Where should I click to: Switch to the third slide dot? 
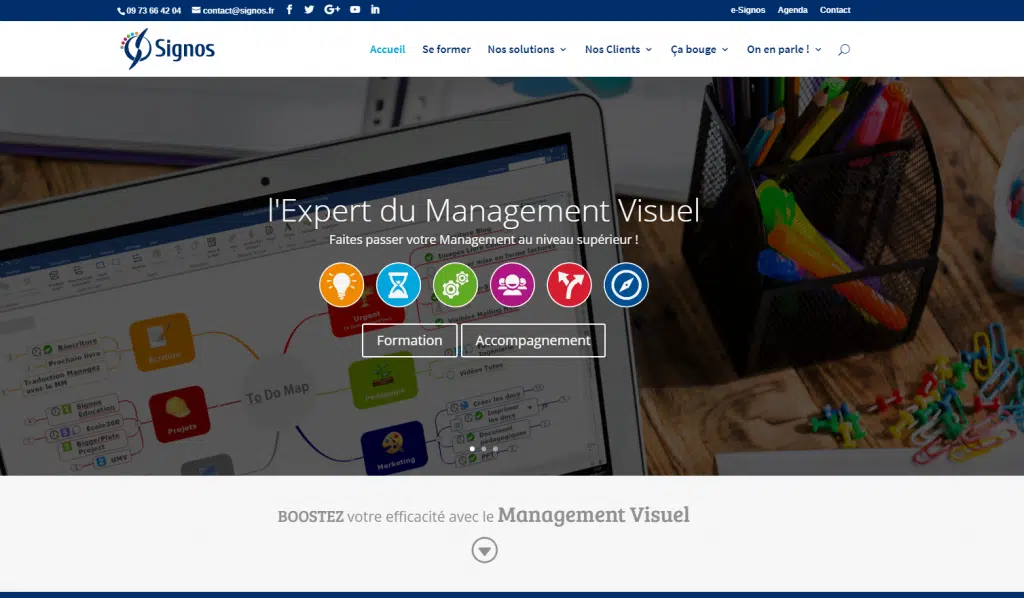click(495, 449)
